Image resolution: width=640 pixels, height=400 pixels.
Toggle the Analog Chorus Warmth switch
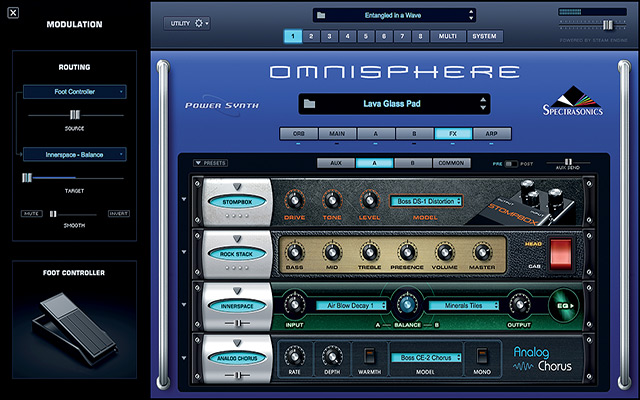[368, 355]
